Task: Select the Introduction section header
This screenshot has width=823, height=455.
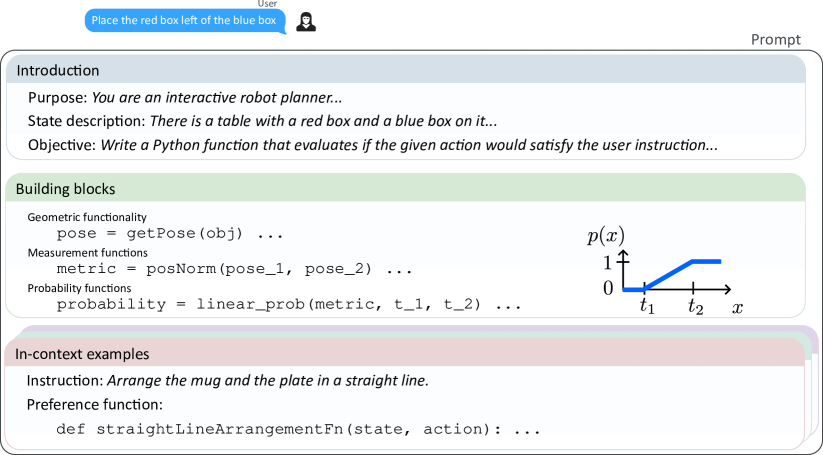Action: 58,71
